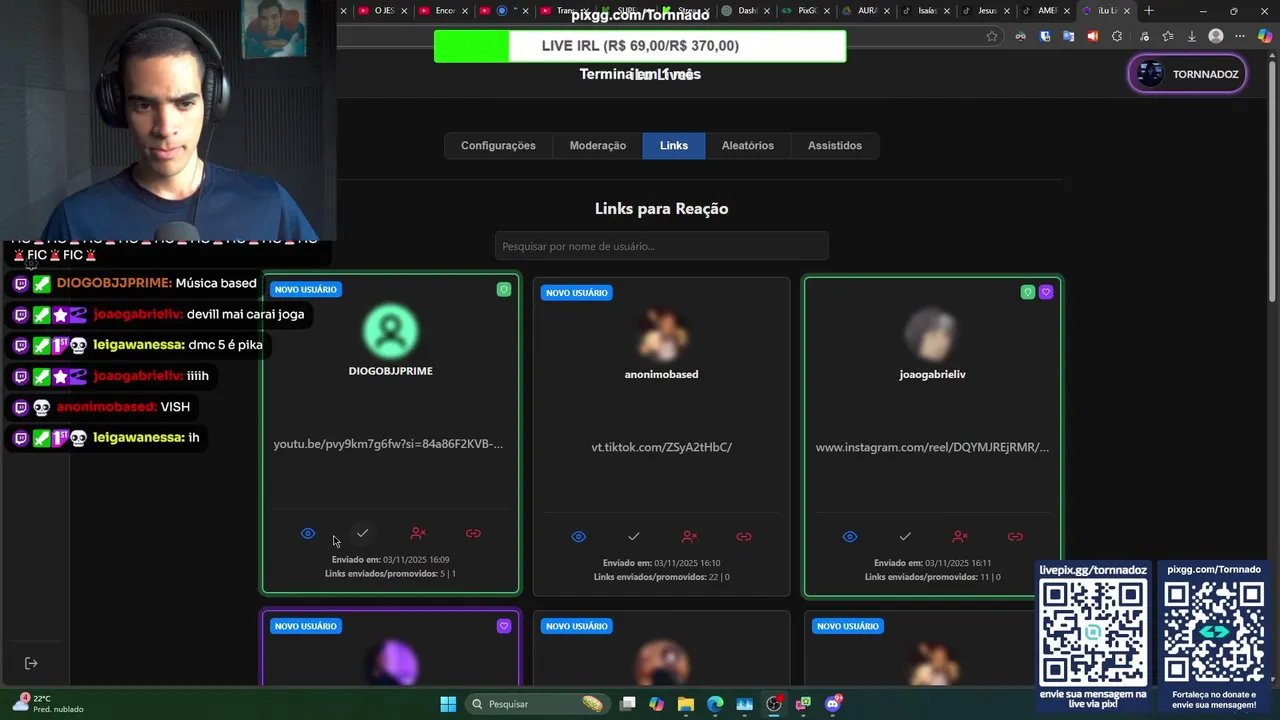
Task: Click NOVO USUÁRIO badge on DIOGOBJJPRIME card
Action: coord(306,289)
